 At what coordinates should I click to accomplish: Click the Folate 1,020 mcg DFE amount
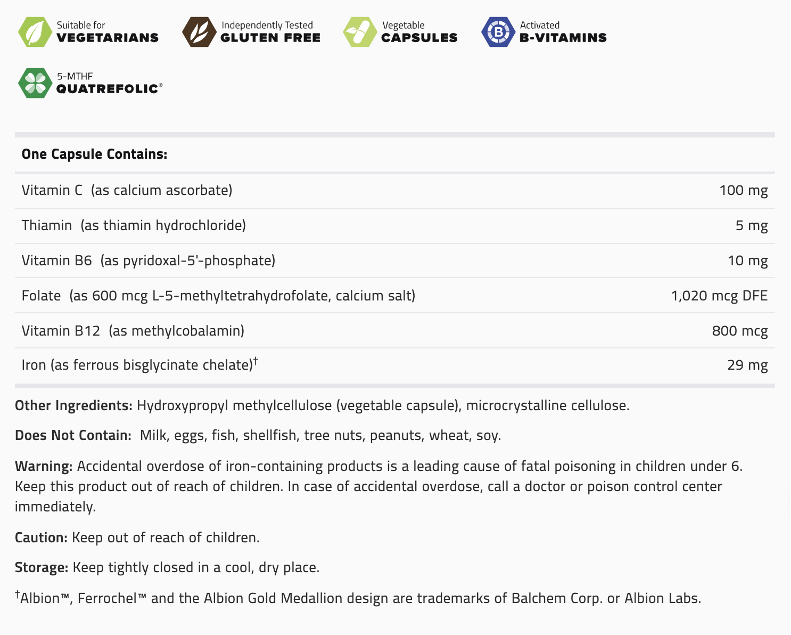719,295
